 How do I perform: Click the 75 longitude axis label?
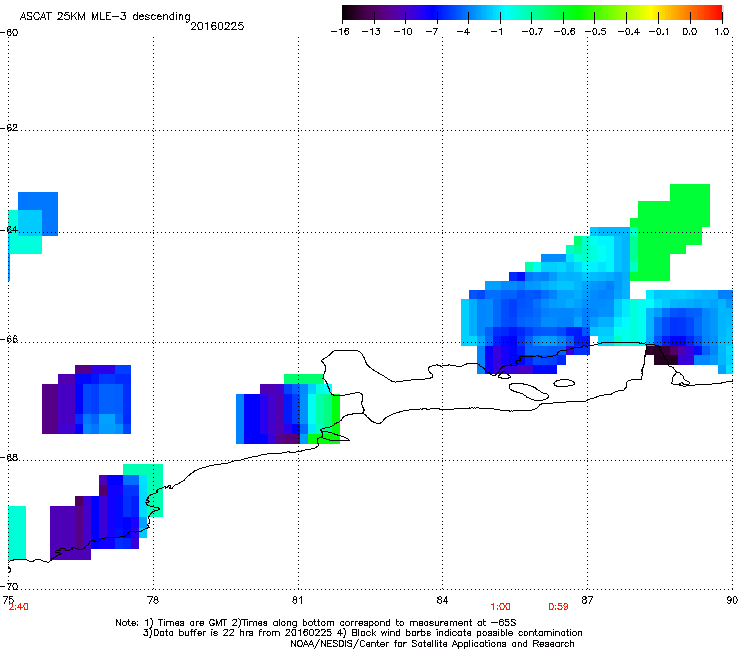(x=8, y=600)
